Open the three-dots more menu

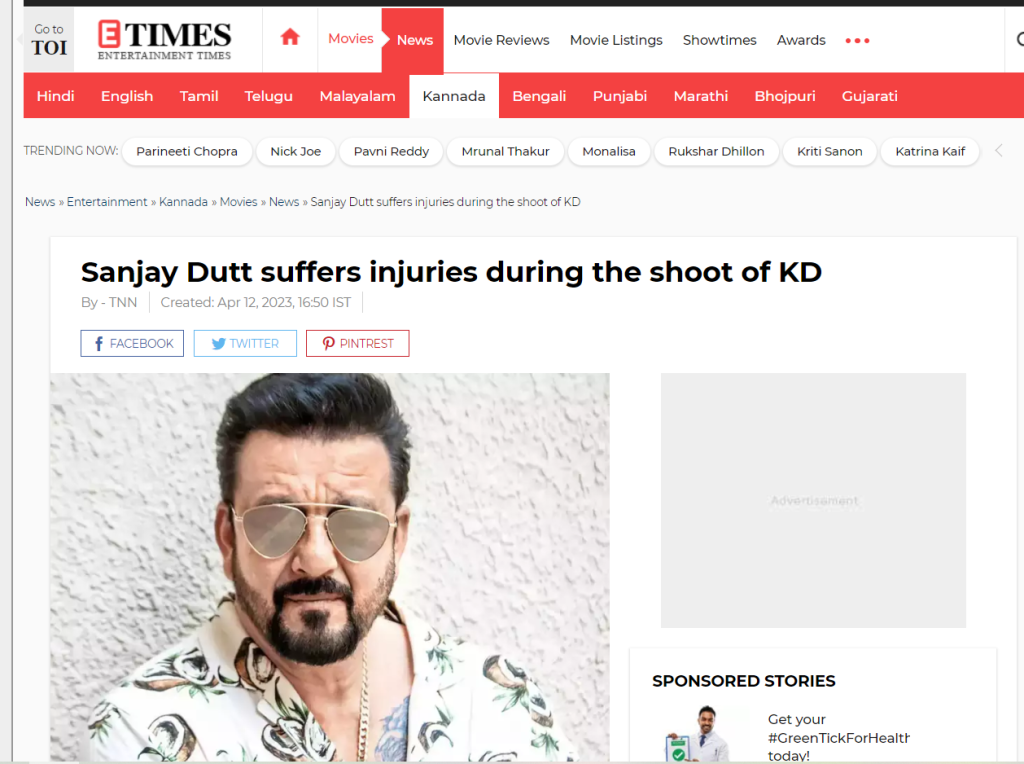coord(857,40)
